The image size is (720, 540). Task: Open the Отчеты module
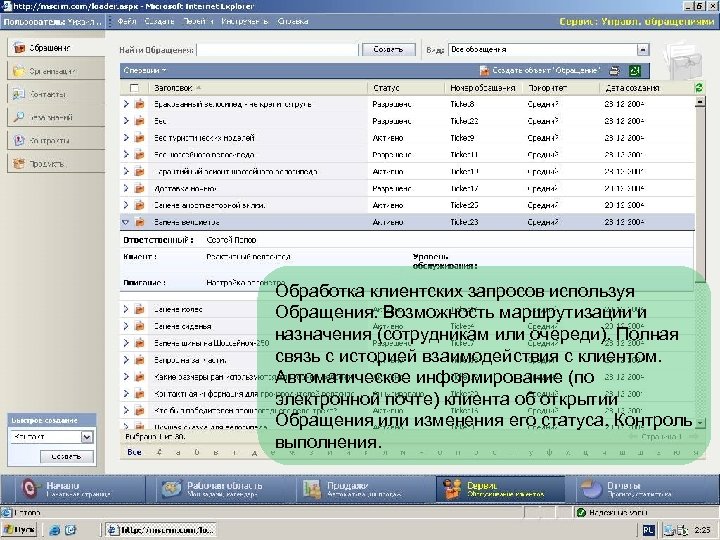coord(643,489)
